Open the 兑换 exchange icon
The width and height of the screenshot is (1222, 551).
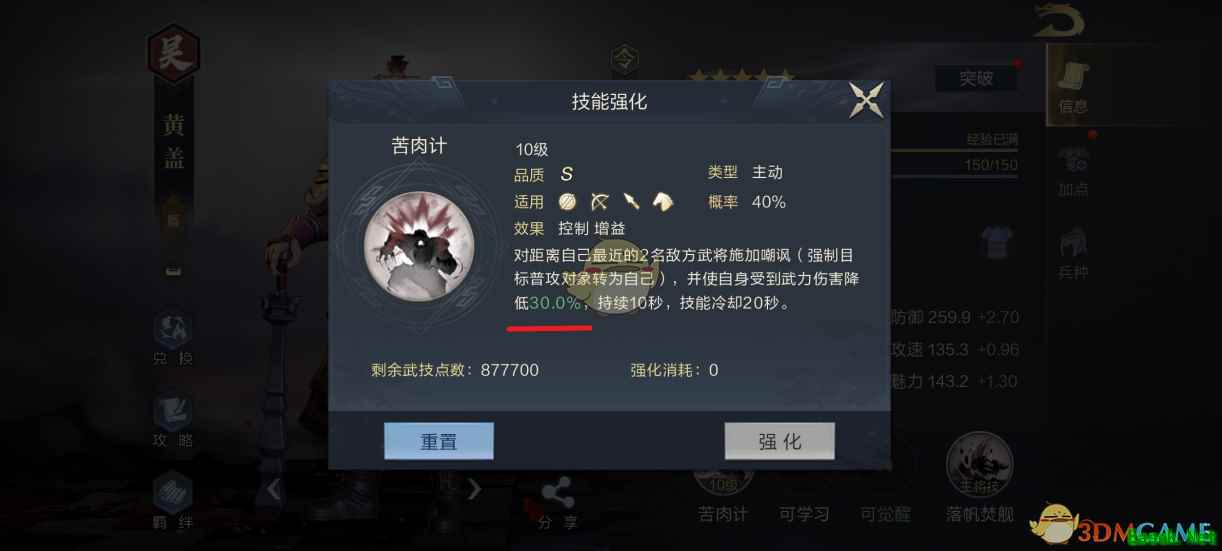tap(173, 340)
